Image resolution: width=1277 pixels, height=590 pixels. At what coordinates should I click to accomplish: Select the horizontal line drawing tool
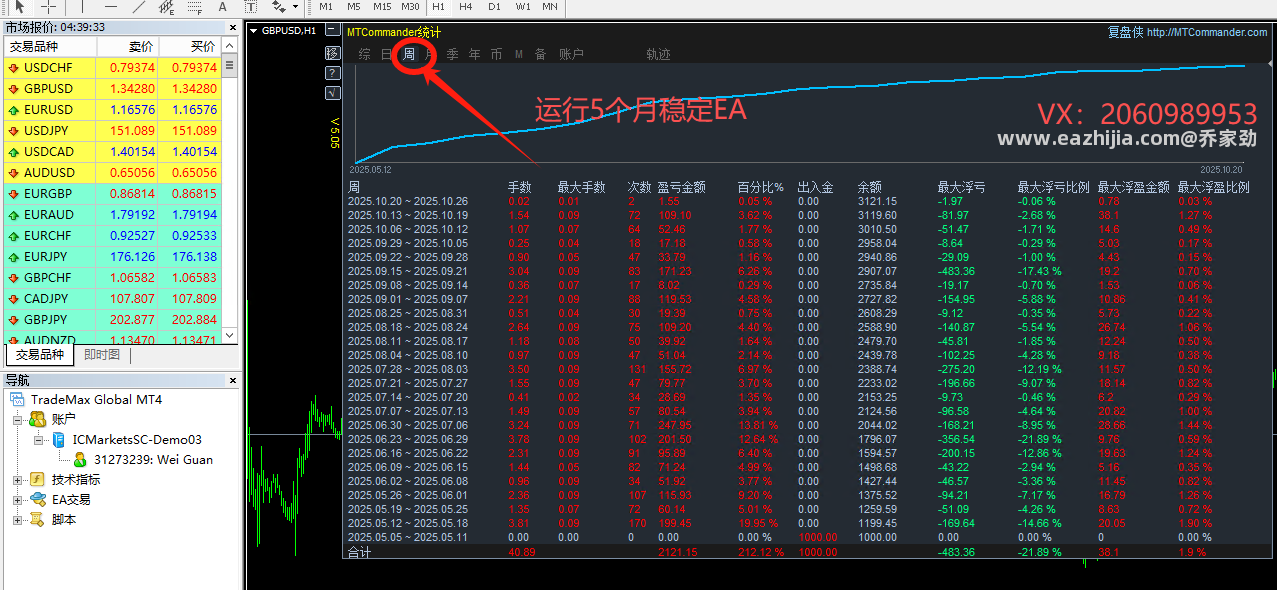(111, 6)
